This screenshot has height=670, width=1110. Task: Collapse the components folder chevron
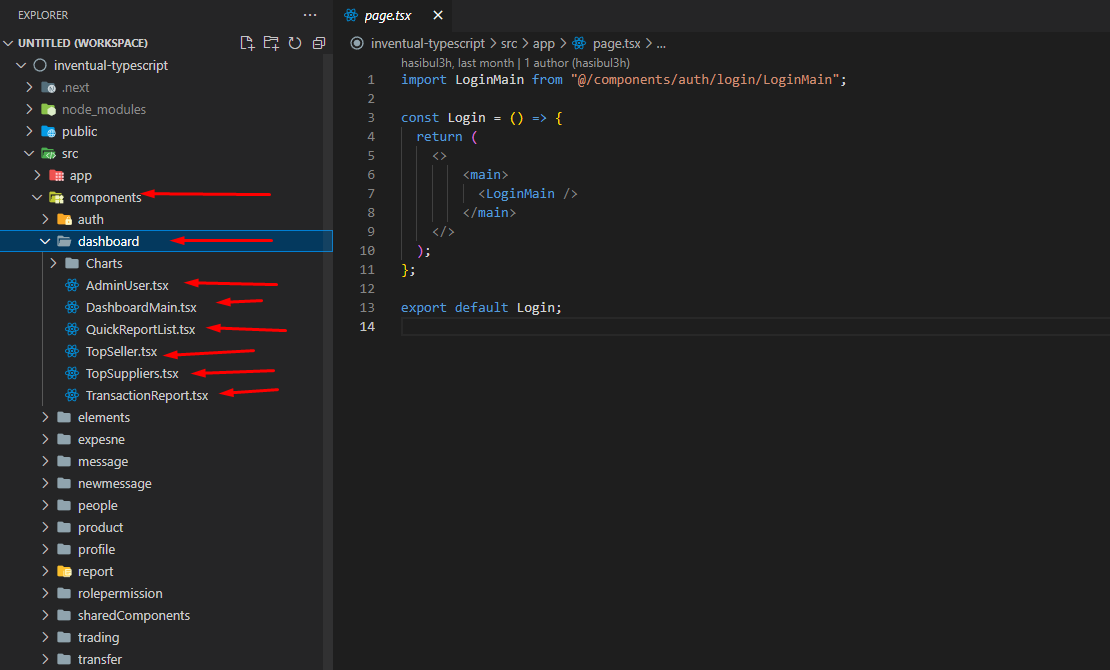coord(37,197)
